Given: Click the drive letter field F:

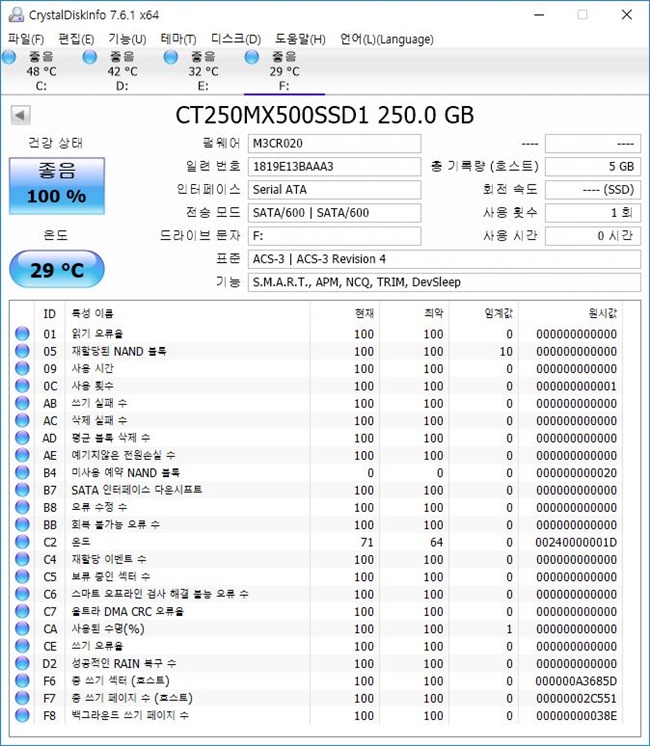Looking at the screenshot, I should pyautogui.click(x=335, y=236).
